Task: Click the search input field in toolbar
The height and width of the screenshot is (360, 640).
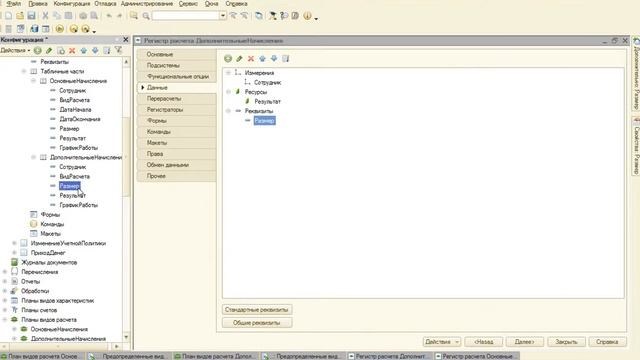Action: coord(186,16)
